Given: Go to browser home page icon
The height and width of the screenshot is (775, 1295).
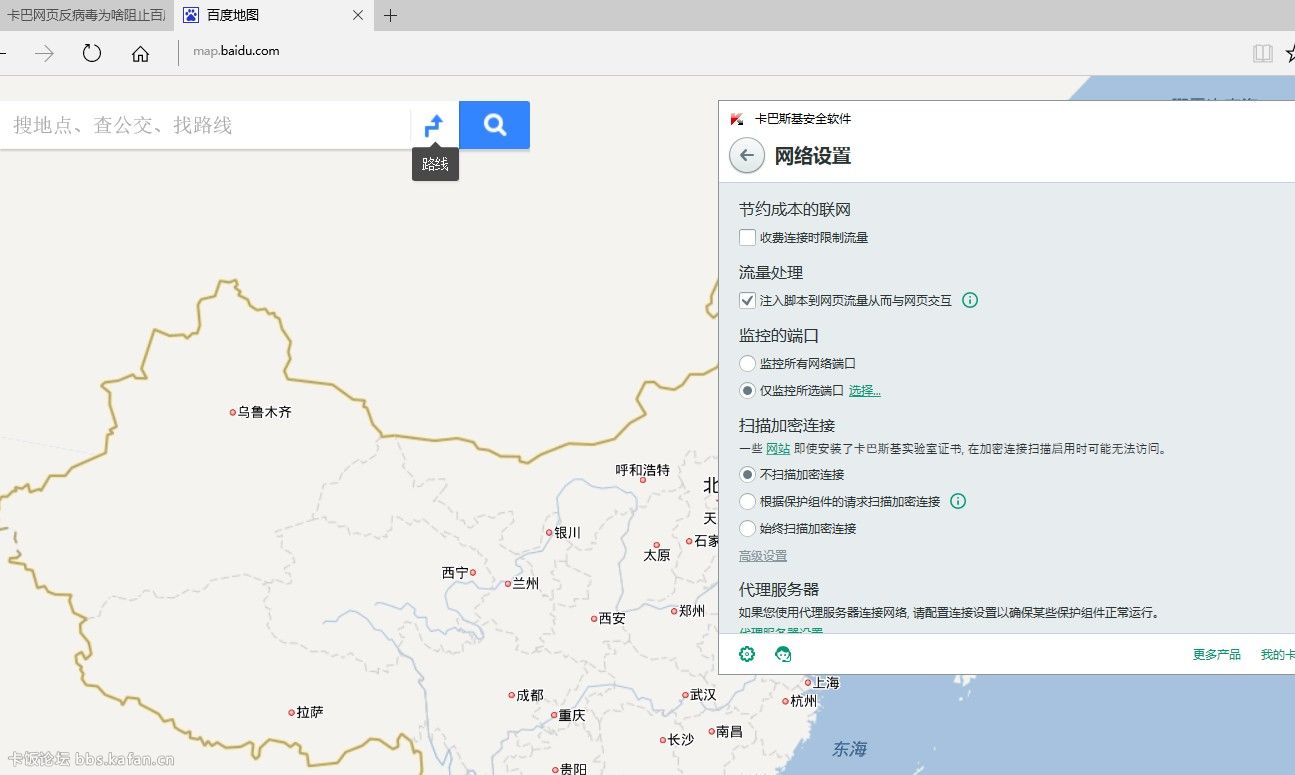Looking at the screenshot, I should coord(140,53).
